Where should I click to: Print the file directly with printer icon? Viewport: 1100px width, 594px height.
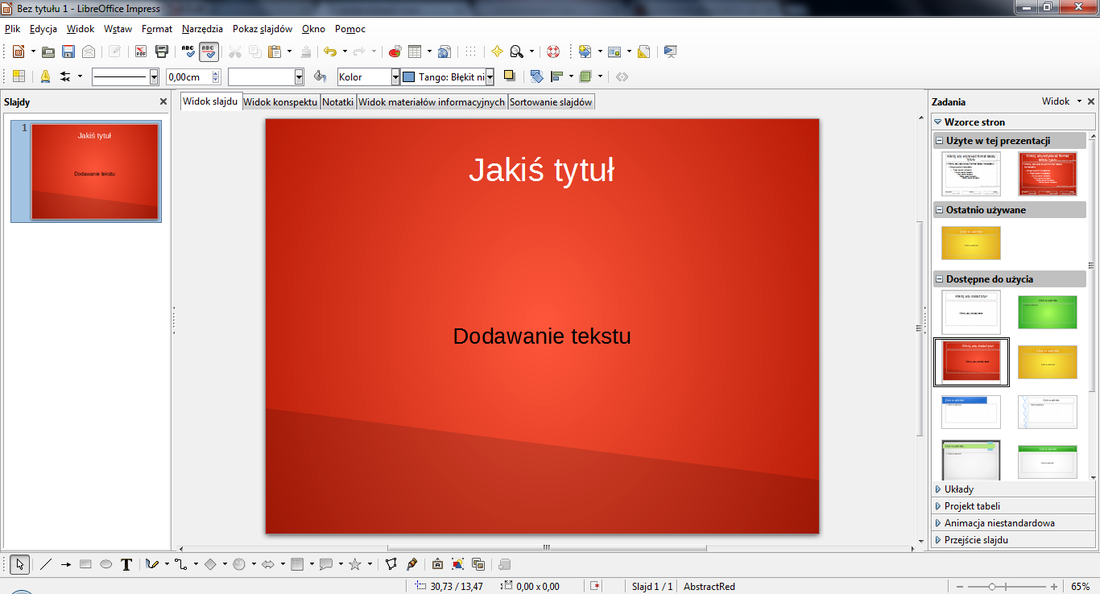[161, 51]
